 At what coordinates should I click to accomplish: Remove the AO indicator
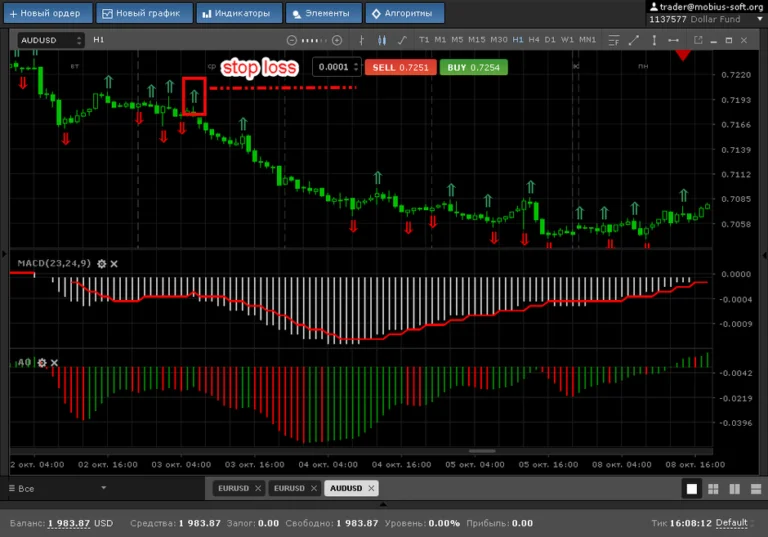54,363
